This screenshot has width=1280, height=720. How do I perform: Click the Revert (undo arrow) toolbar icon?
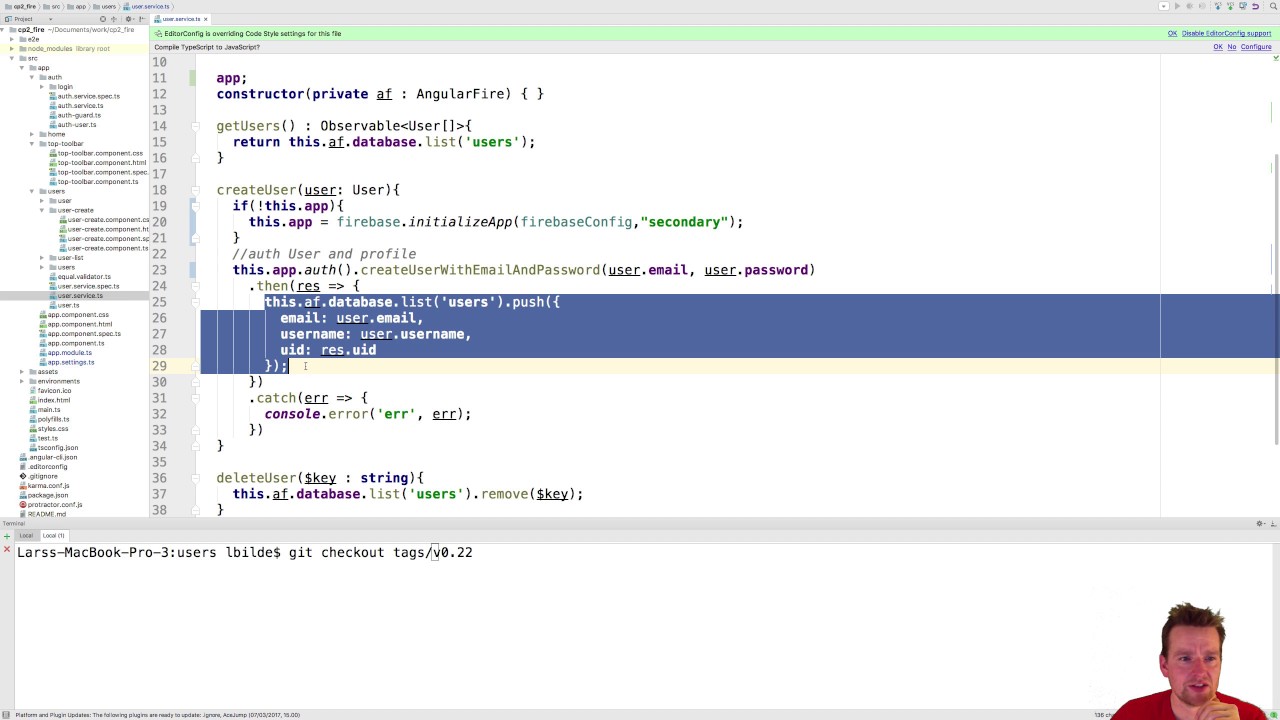click(1255, 6)
